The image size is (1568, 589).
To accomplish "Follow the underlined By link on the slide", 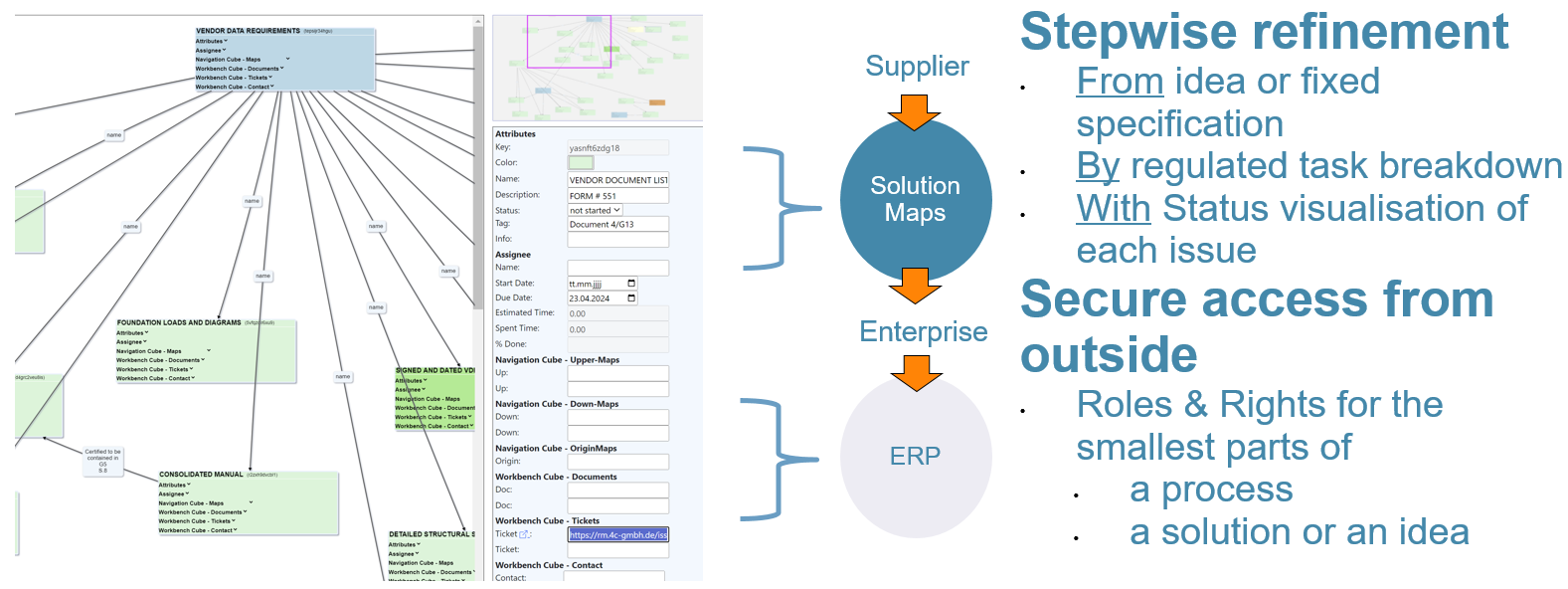I will pos(1098,166).
